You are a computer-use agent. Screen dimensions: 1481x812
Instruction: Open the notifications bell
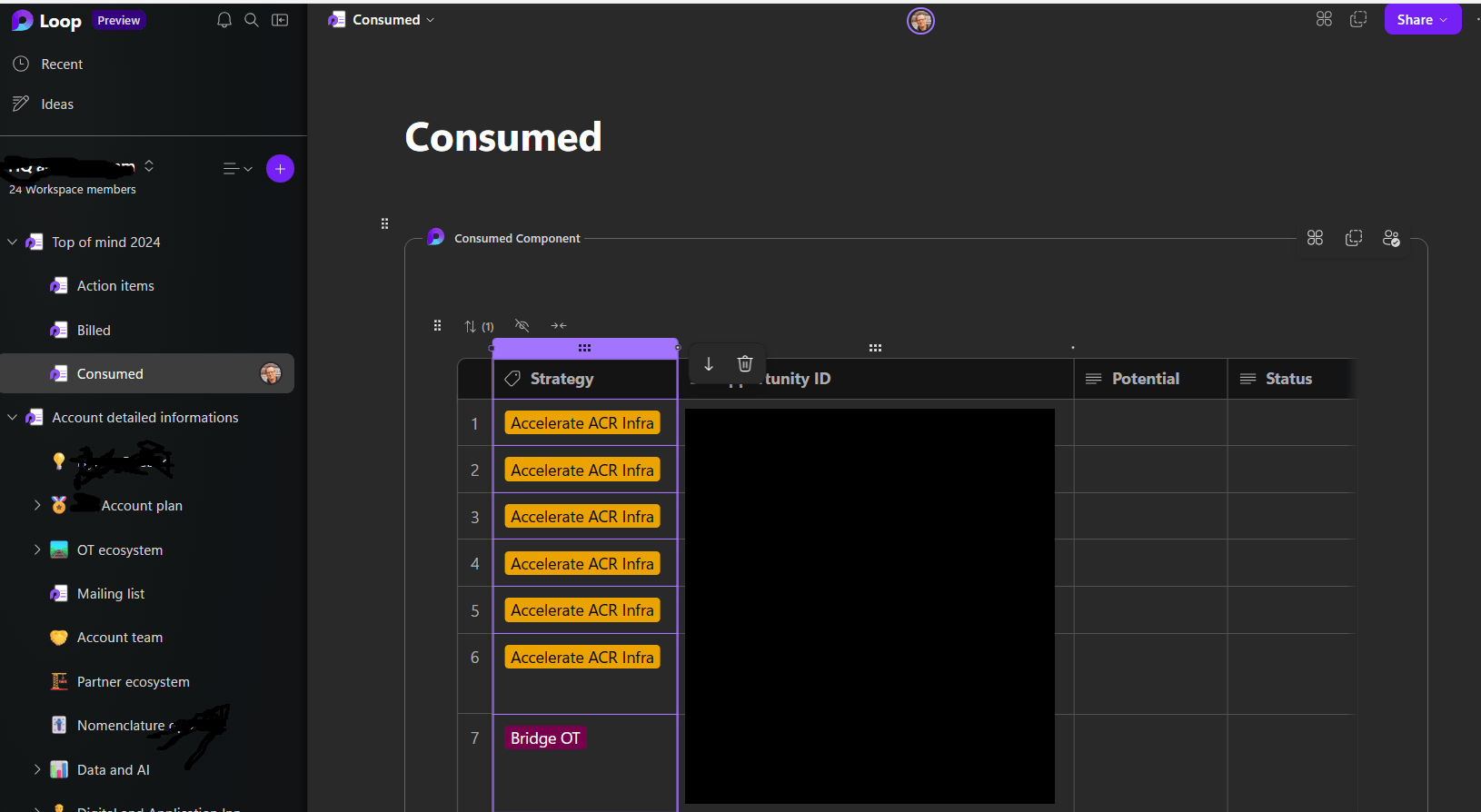224,20
